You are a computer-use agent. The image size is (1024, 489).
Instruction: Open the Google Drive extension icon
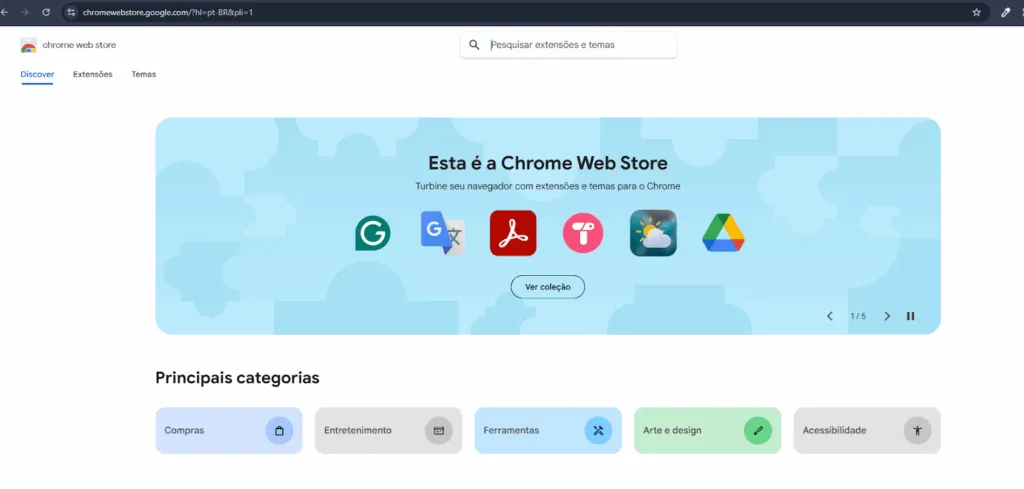click(x=723, y=233)
